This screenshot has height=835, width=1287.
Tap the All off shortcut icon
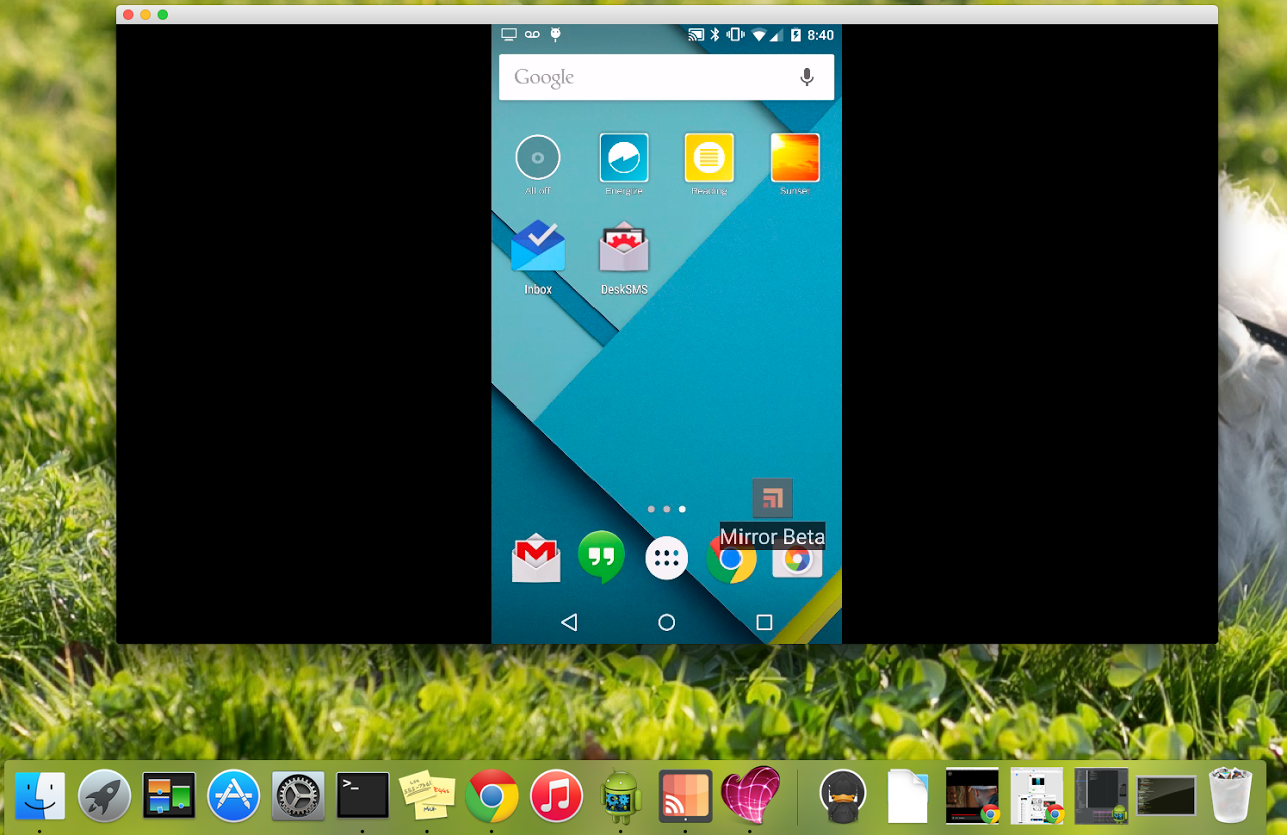pyautogui.click(x=538, y=158)
